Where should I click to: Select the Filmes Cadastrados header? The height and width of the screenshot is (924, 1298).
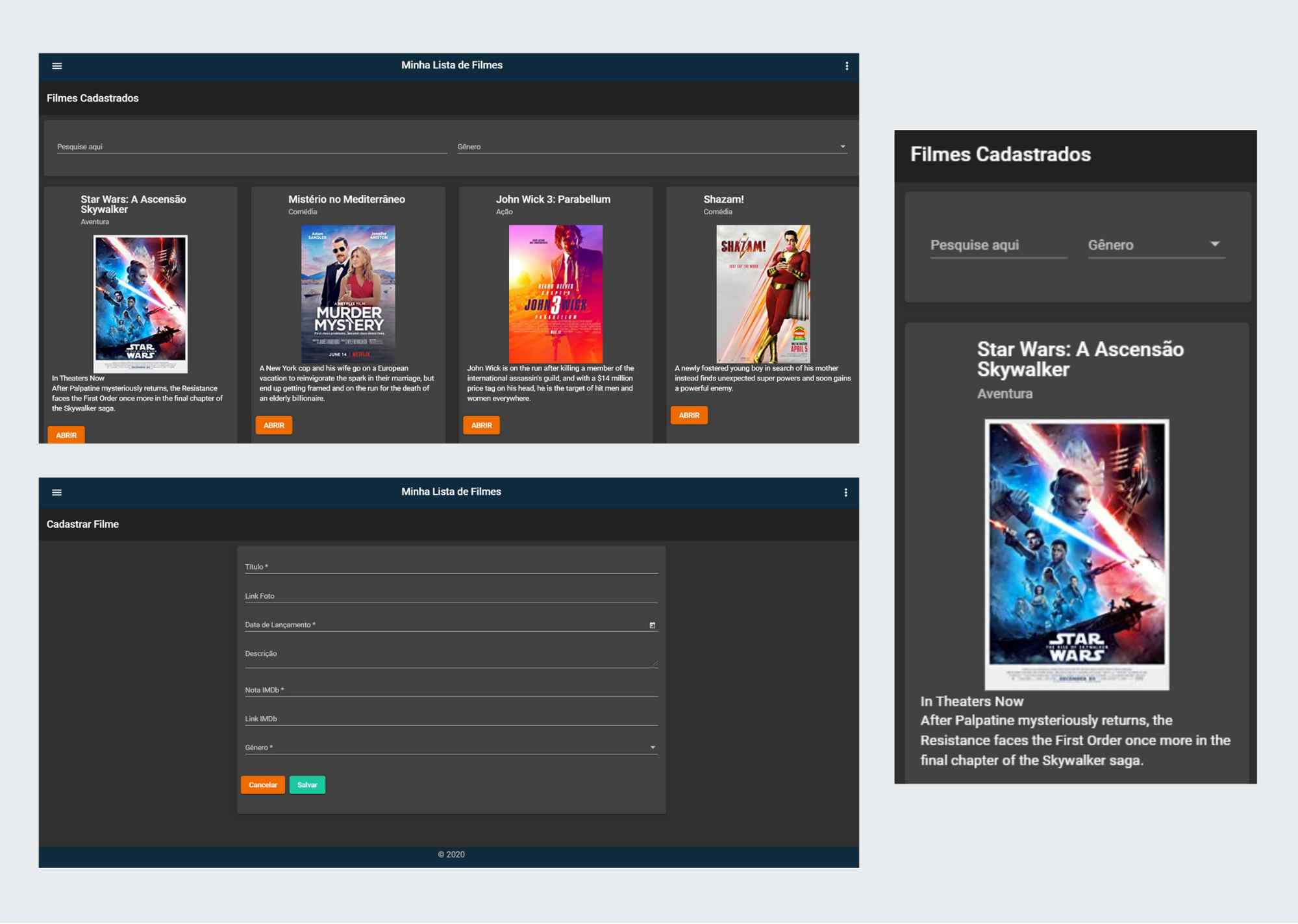[x=93, y=98]
